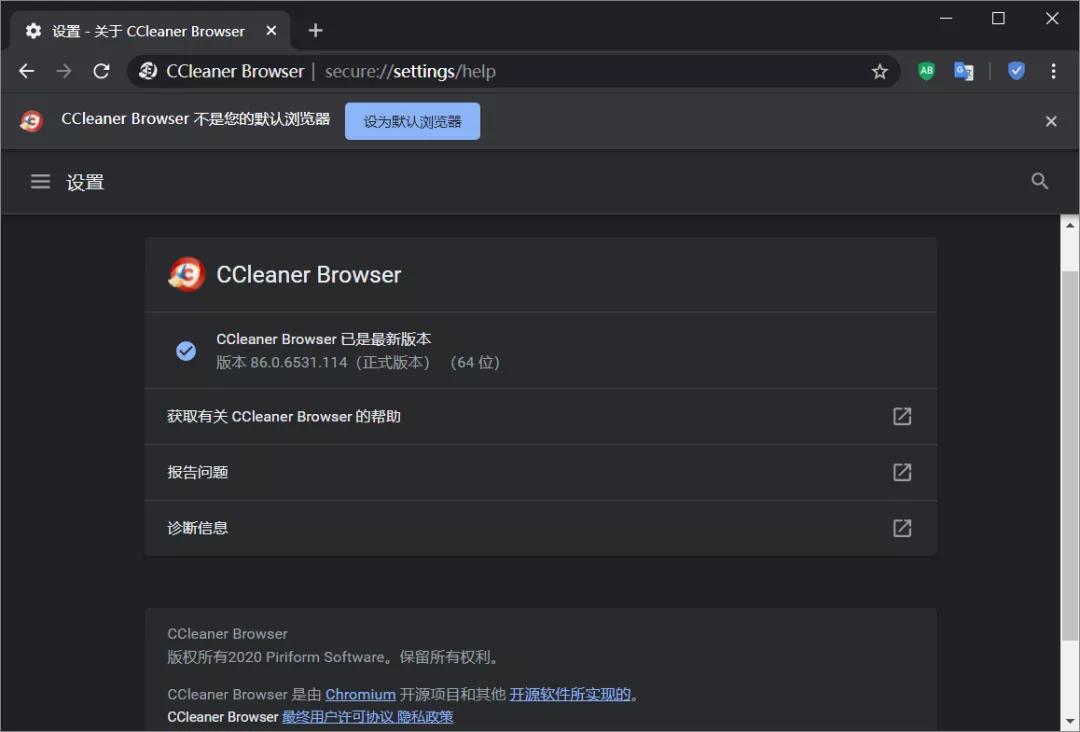This screenshot has height=732, width=1080.
Task: Dismiss the default browser notification bar
Action: tap(1051, 121)
